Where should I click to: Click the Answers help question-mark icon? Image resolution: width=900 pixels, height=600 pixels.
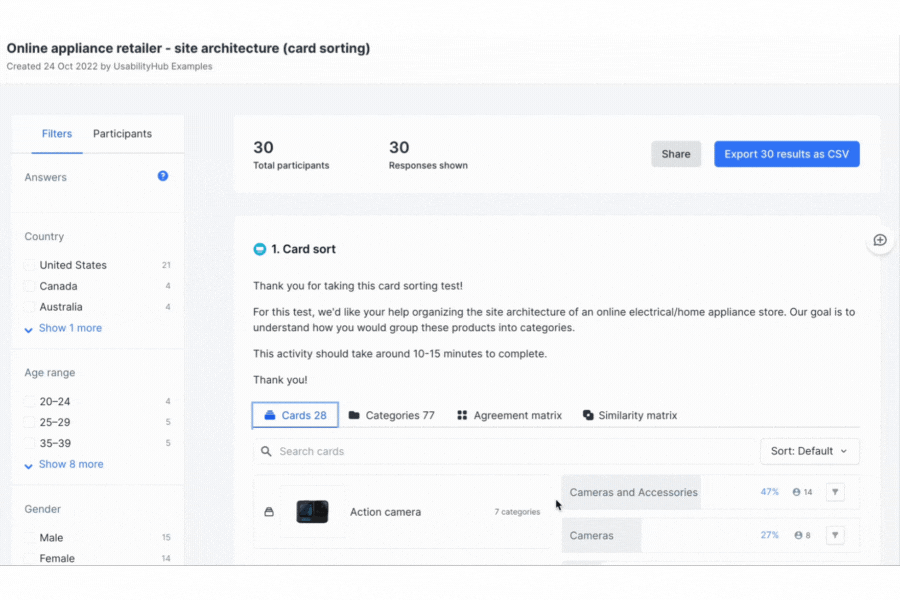click(x=163, y=176)
